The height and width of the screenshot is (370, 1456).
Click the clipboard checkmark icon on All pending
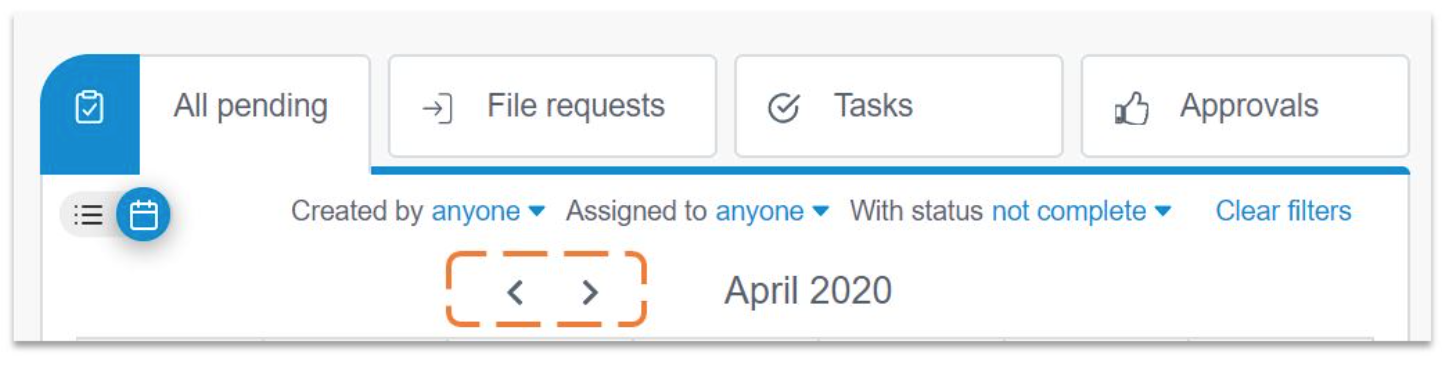click(89, 107)
